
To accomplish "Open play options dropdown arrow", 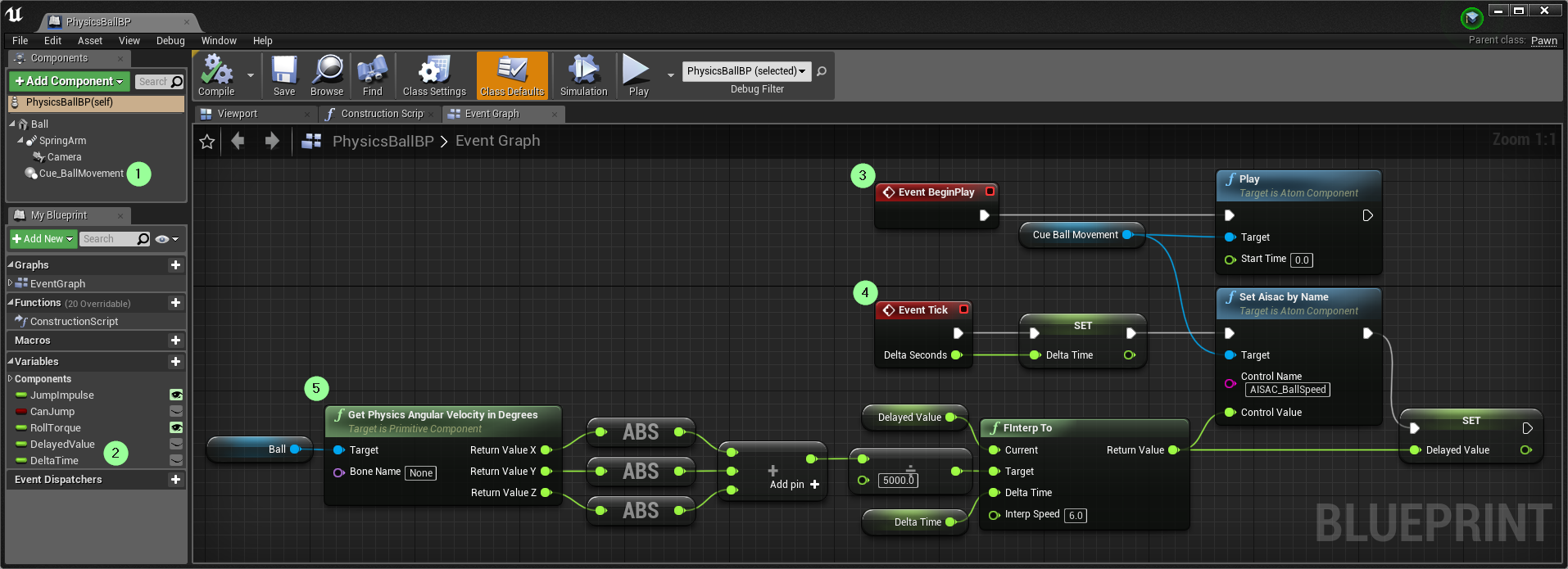I will (671, 75).
